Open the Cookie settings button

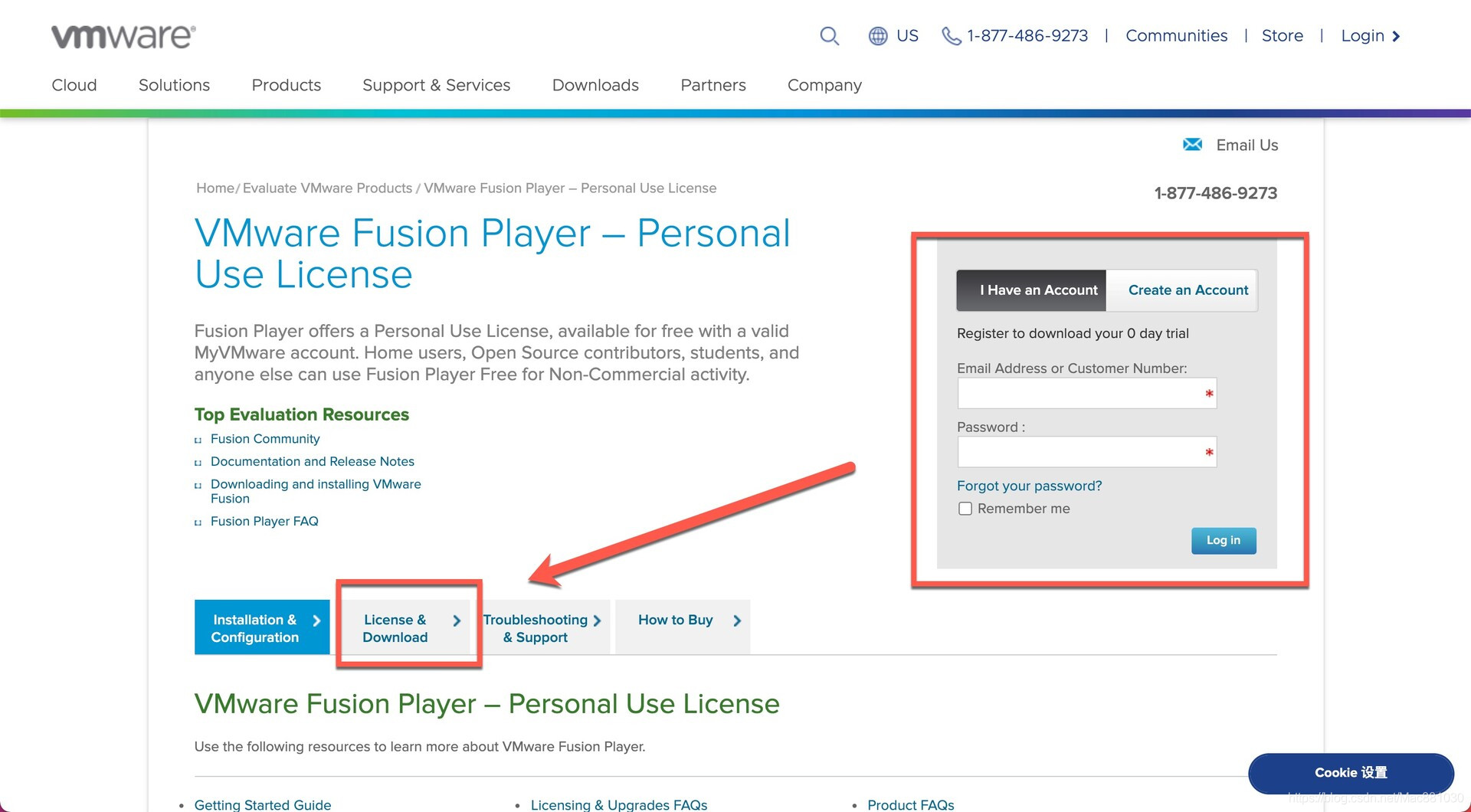point(1350,772)
